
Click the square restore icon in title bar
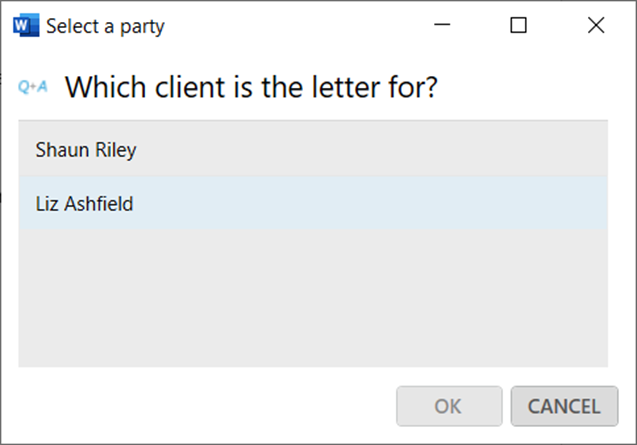tap(518, 25)
